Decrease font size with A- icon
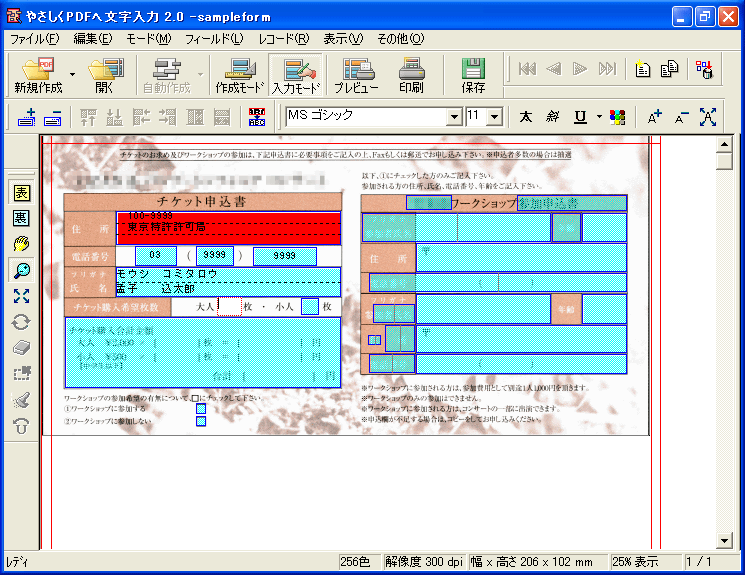Image resolution: width=745 pixels, height=575 pixels. [x=681, y=117]
